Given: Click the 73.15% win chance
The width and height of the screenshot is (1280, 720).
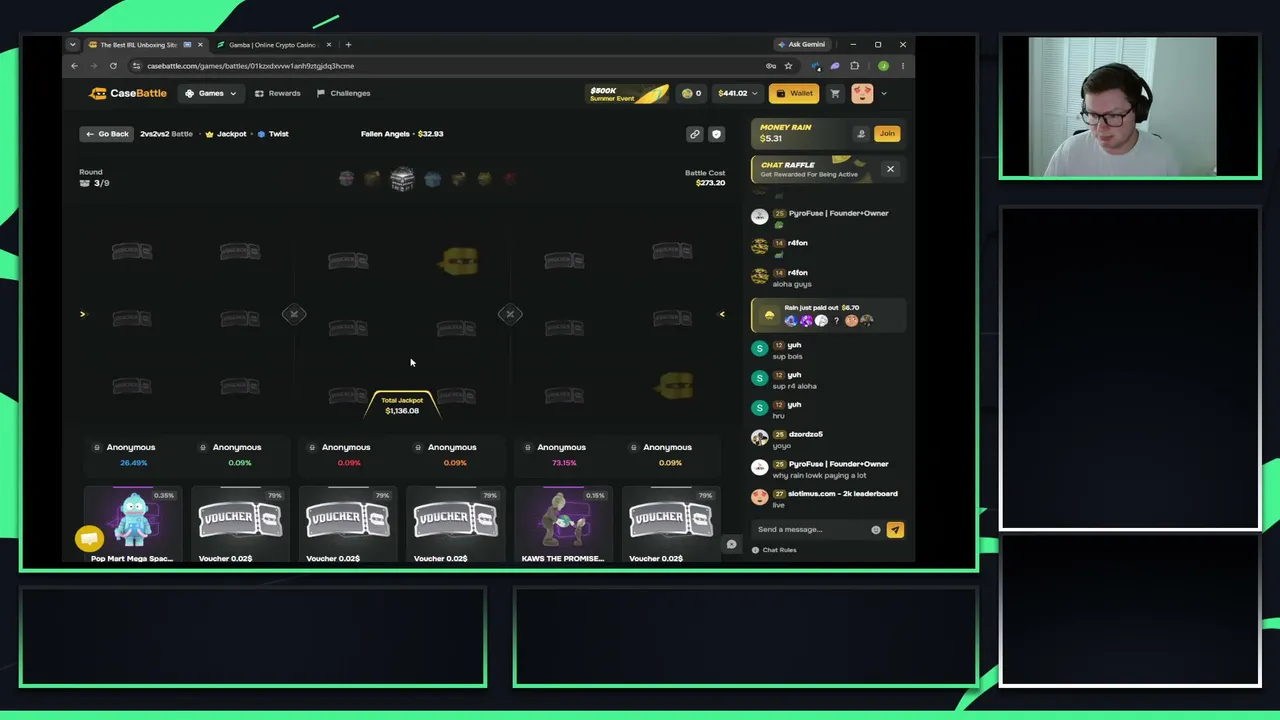Looking at the screenshot, I should coord(564,463).
